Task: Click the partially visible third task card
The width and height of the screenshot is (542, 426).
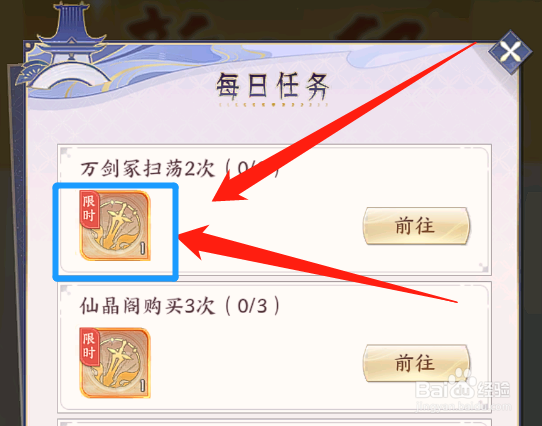Action: click(274, 422)
